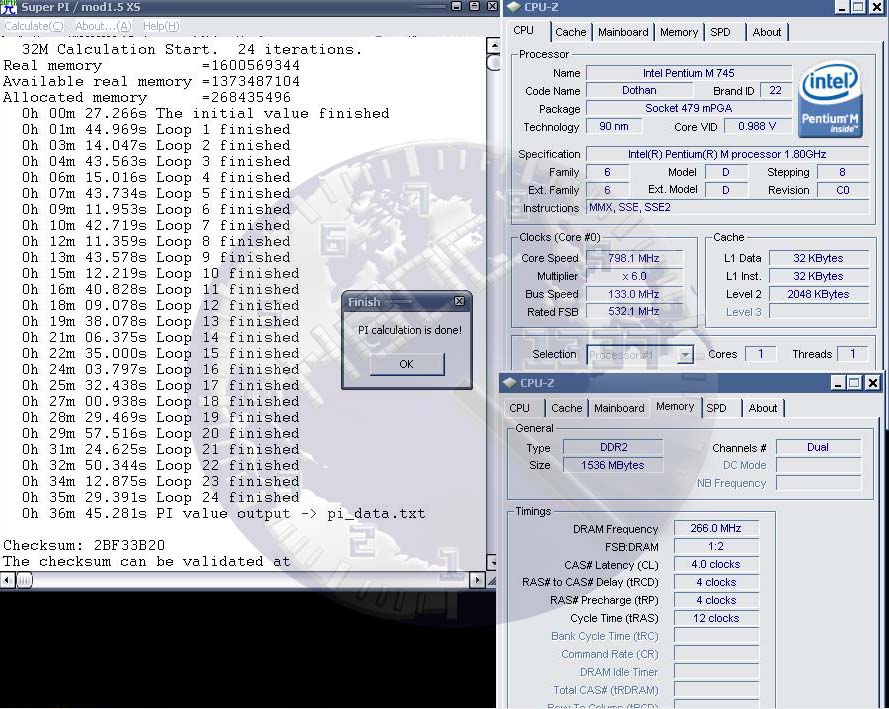This screenshot has height=709, width=889.
Task: Close the Finish dialog with its X
Action: coord(460,302)
